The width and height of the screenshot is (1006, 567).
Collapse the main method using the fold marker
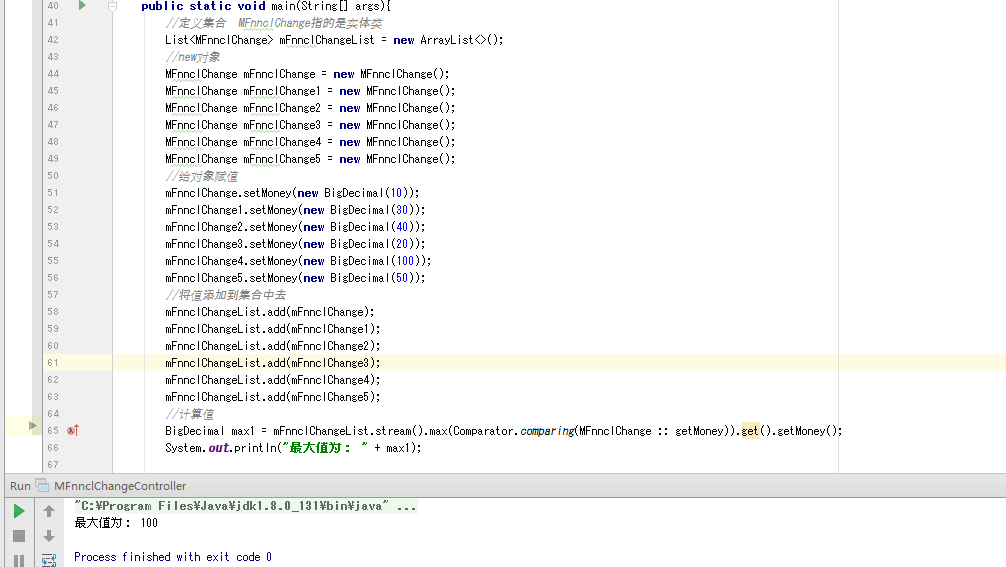coord(112,6)
